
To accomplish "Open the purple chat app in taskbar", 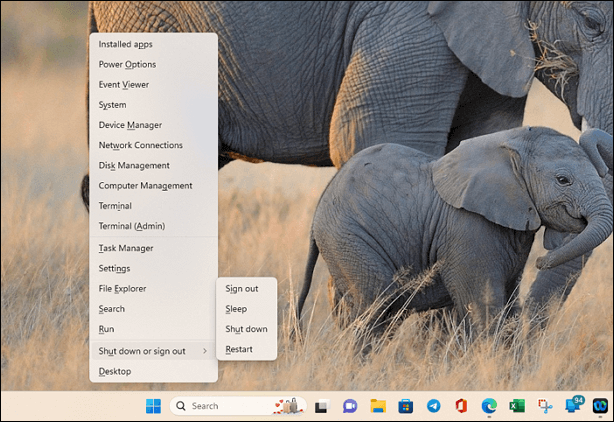I will coord(350,406).
